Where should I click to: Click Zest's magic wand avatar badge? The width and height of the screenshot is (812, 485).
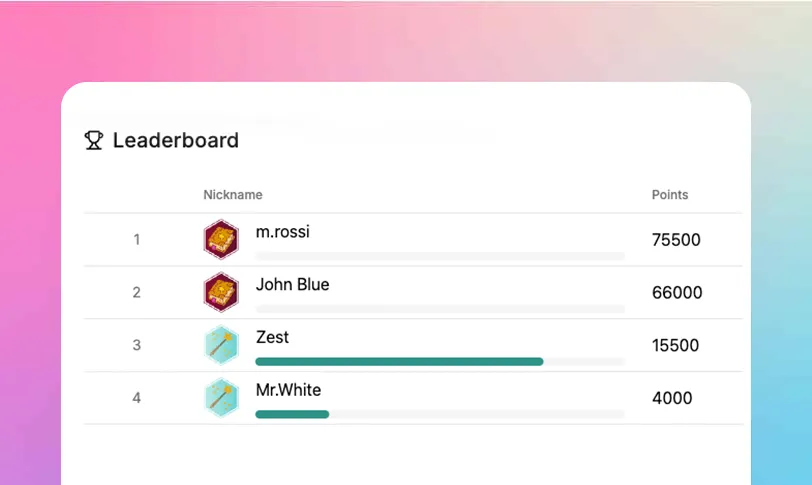pos(221,345)
